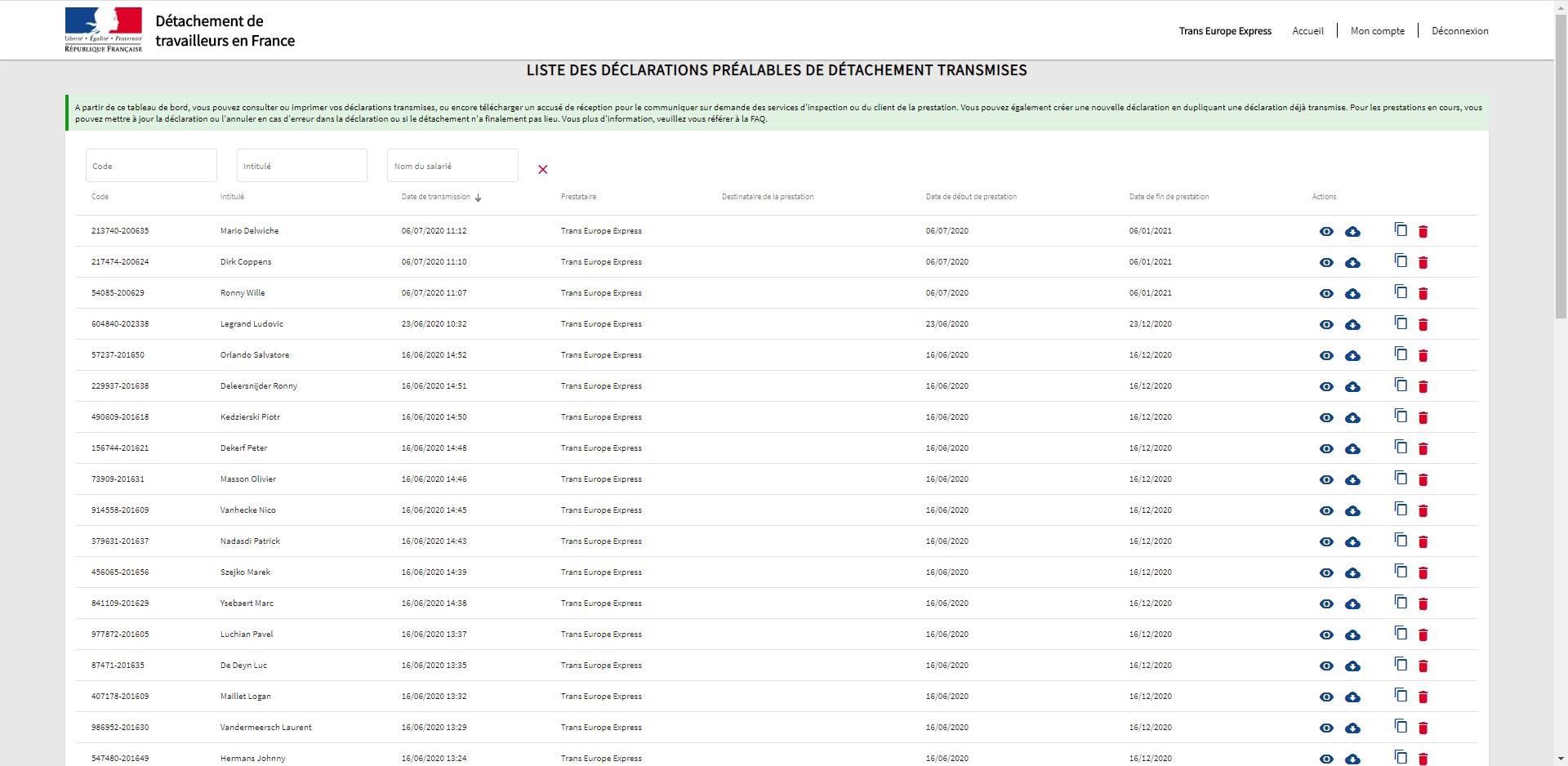The height and width of the screenshot is (766, 1568).
Task: Sort by the Code column header
Action: [x=100, y=197]
